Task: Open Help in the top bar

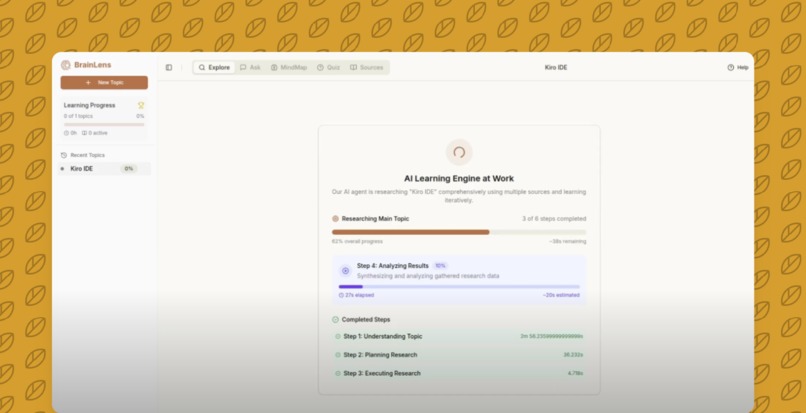Action: (x=738, y=67)
